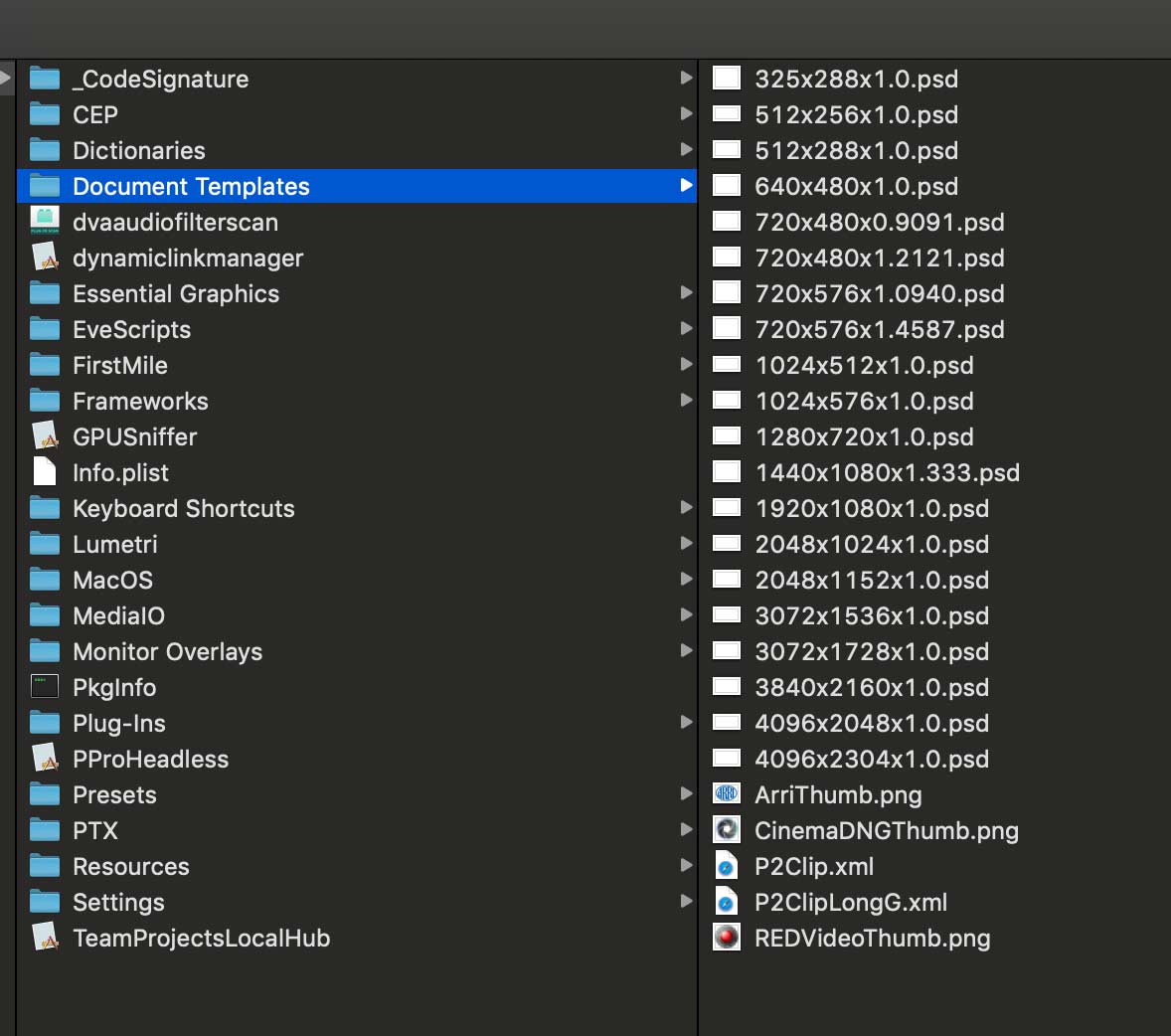1171x1036 pixels.
Task: Select the 512x256x1.0.psd file name
Action: click(857, 115)
